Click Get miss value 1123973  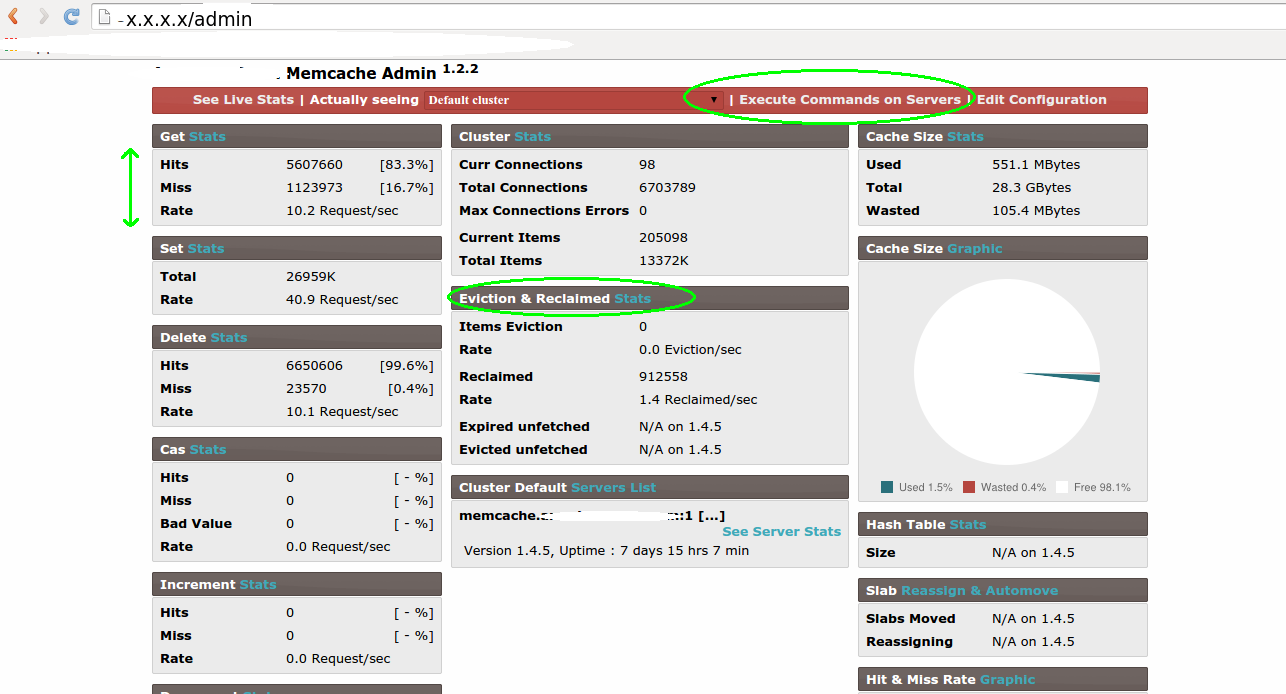click(314, 188)
